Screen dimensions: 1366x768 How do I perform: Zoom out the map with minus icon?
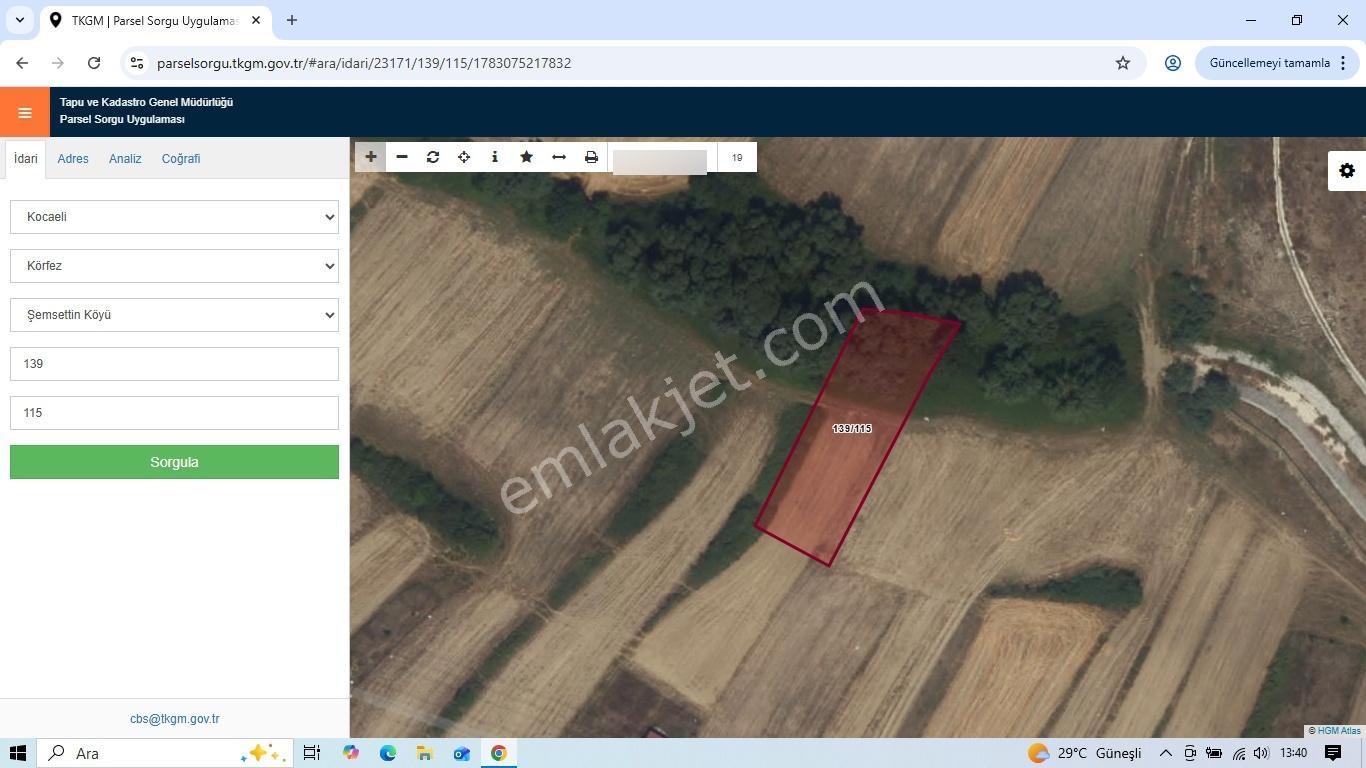(402, 157)
